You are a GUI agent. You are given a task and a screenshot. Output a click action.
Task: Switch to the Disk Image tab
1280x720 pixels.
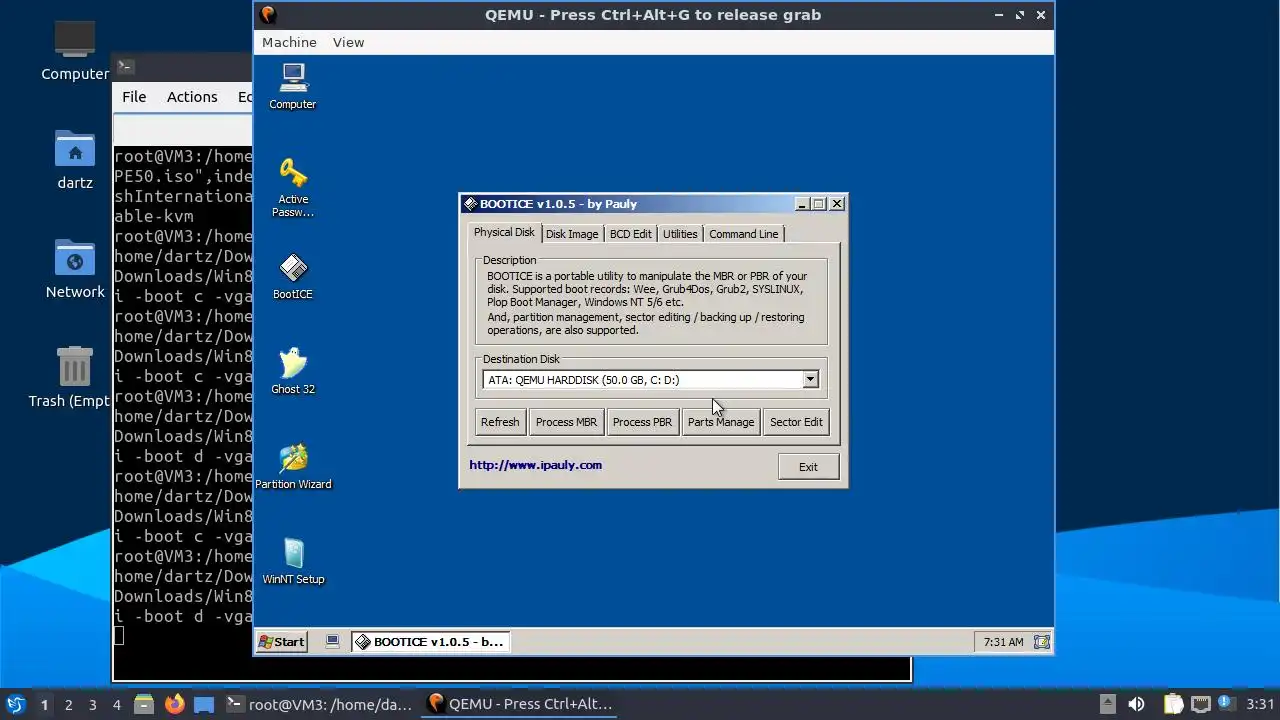click(x=572, y=234)
